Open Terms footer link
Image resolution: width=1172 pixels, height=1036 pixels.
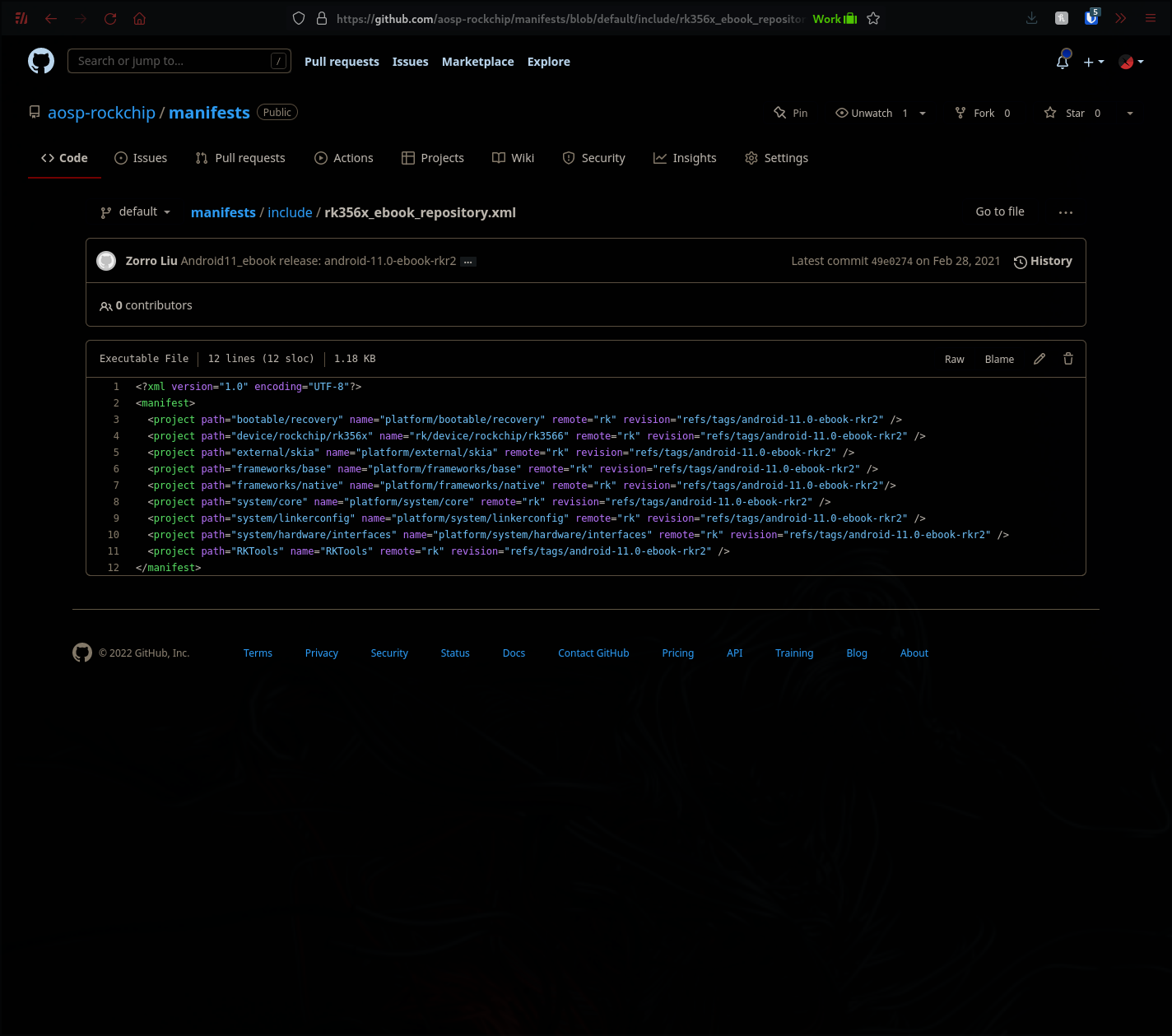pos(258,653)
